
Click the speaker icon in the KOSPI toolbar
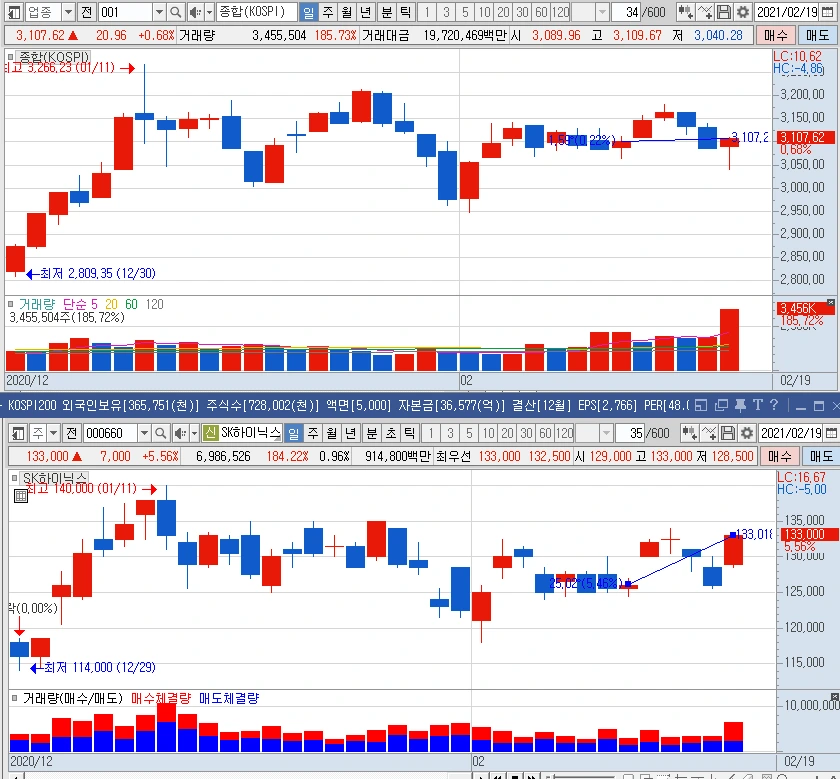(x=195, y=12)
